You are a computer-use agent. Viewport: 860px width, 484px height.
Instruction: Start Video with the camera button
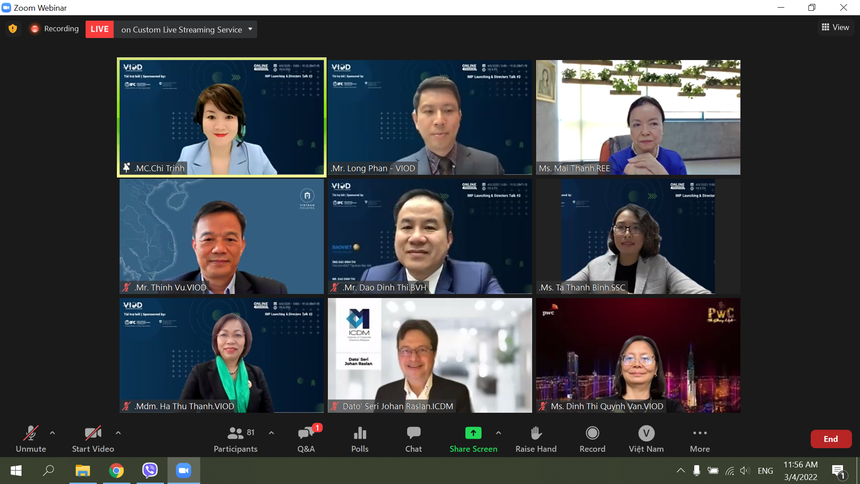[x=93, y=438]
